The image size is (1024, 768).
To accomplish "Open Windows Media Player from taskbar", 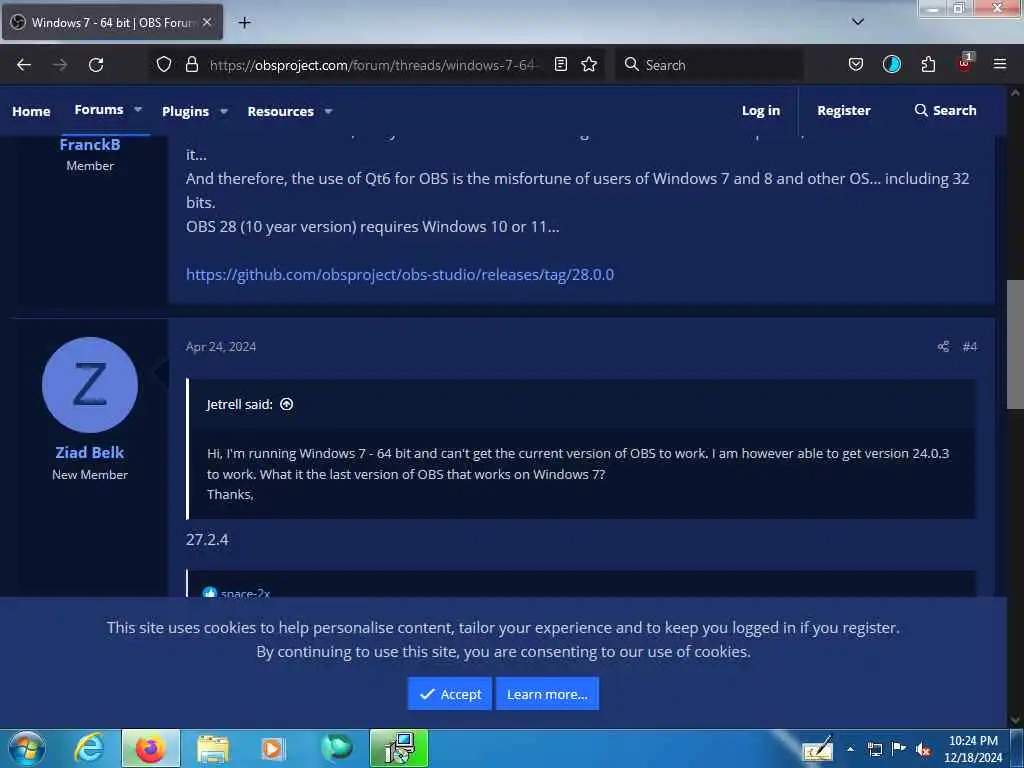I will coord(273,749).
